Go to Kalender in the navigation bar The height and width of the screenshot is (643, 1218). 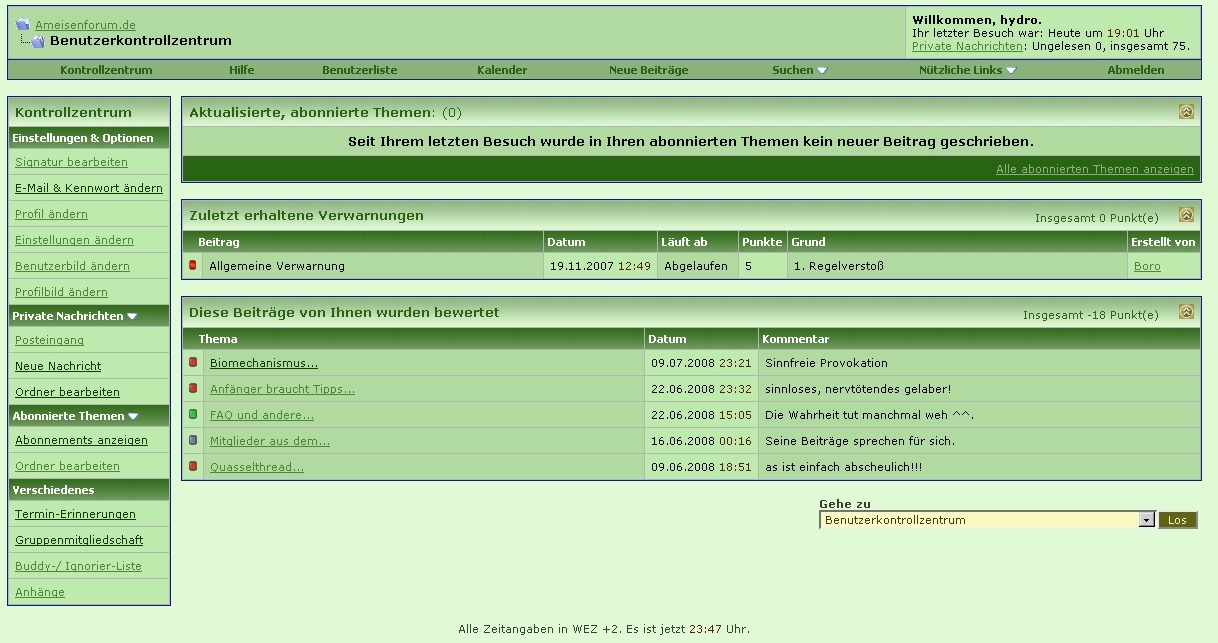[x=502, y=70]
